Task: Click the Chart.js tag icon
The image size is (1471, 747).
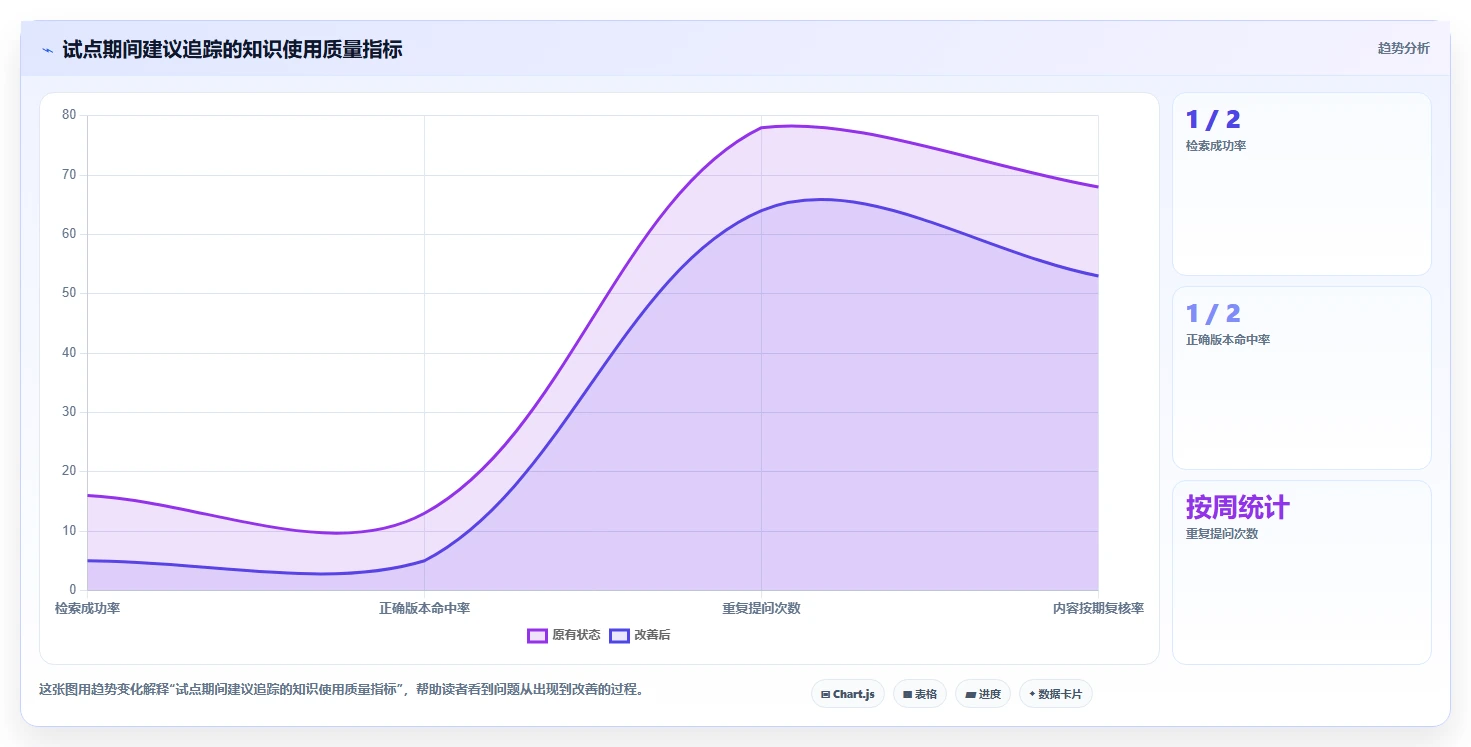Action: coord(825,694)
